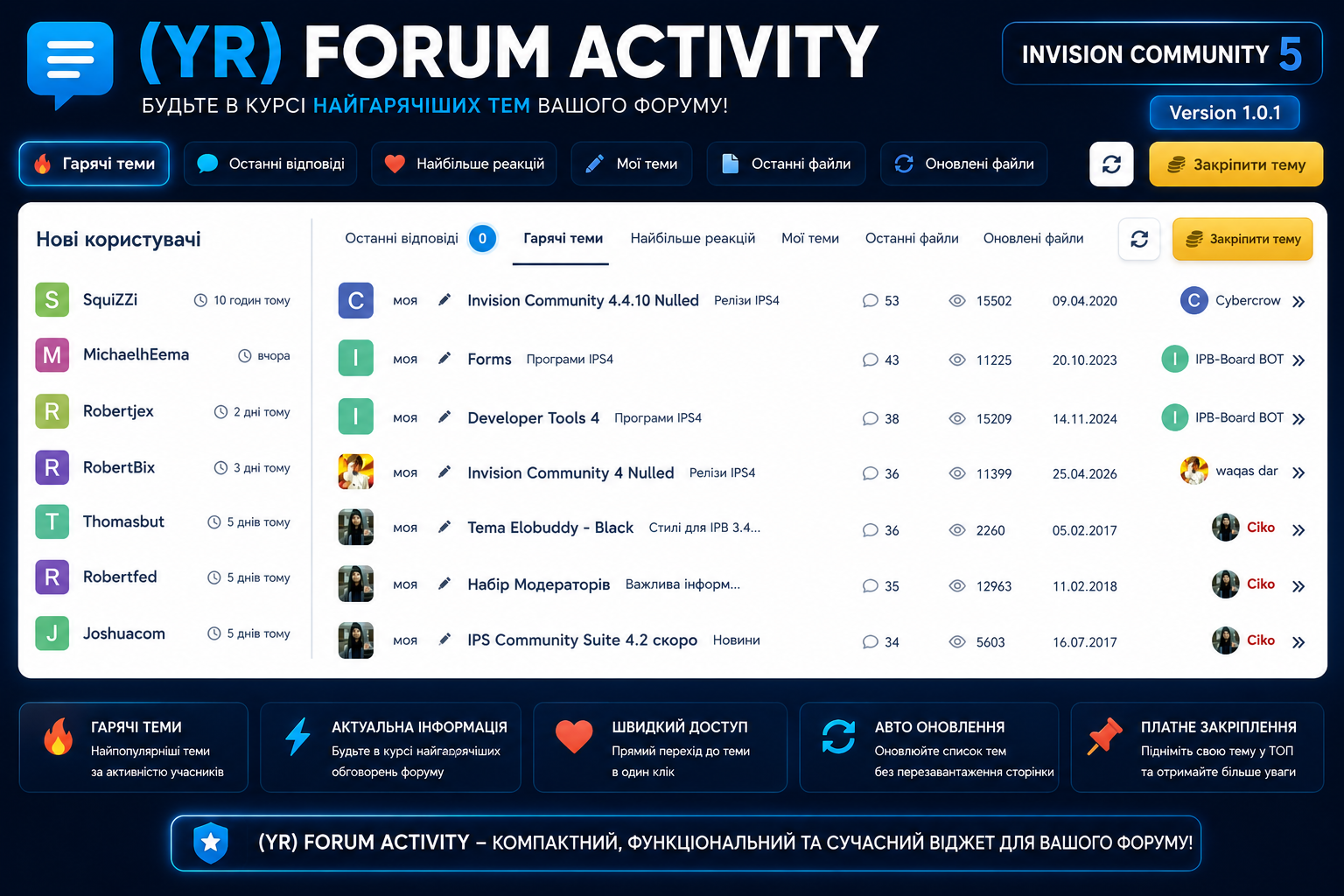This screenshot has width=1344, height=896.
Task: Click sync arrows icon in АВТО ОНОВЛЕННЯ card
Action: (x=838, y=736)
